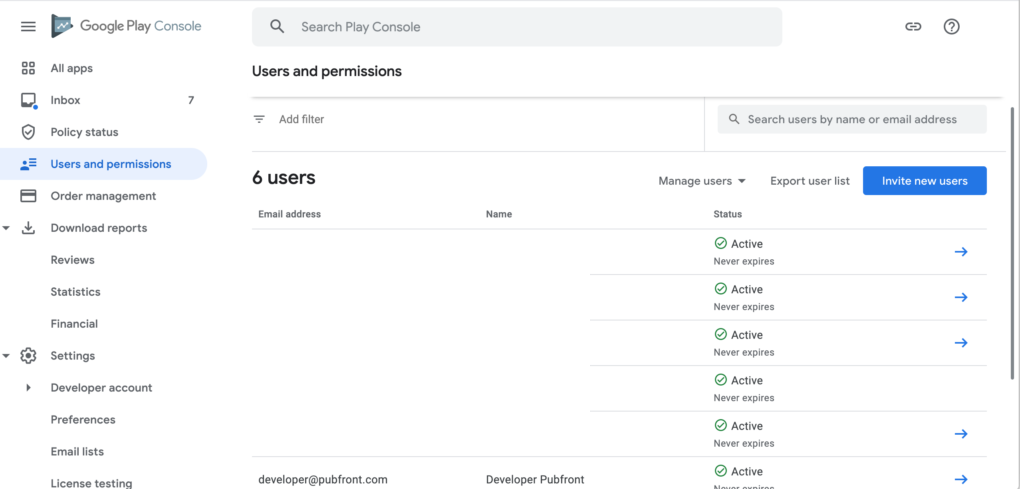
Task: Open Reviews reports
Action: click(x=72, y=259)
